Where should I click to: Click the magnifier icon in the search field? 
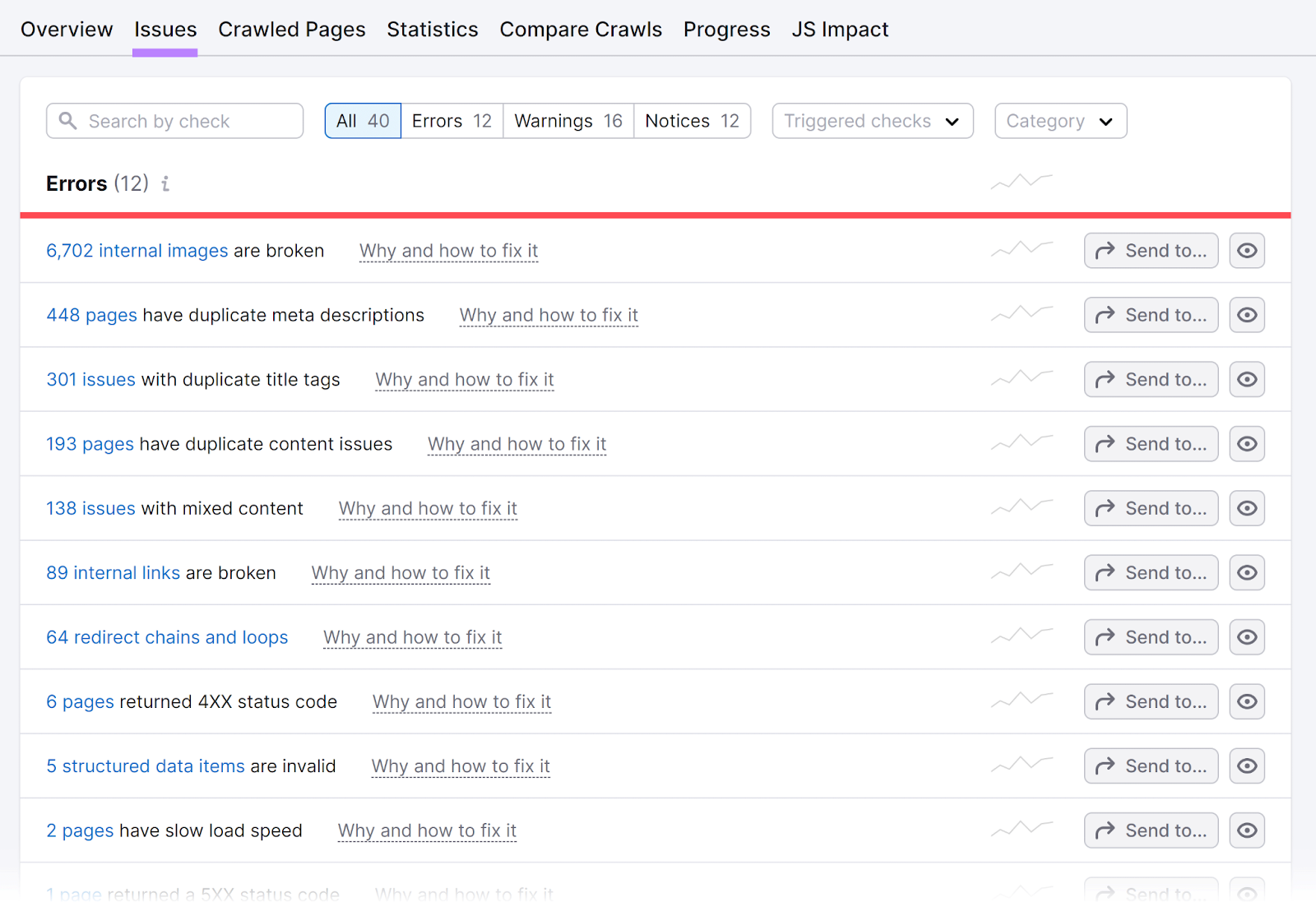tap(69, 121)
